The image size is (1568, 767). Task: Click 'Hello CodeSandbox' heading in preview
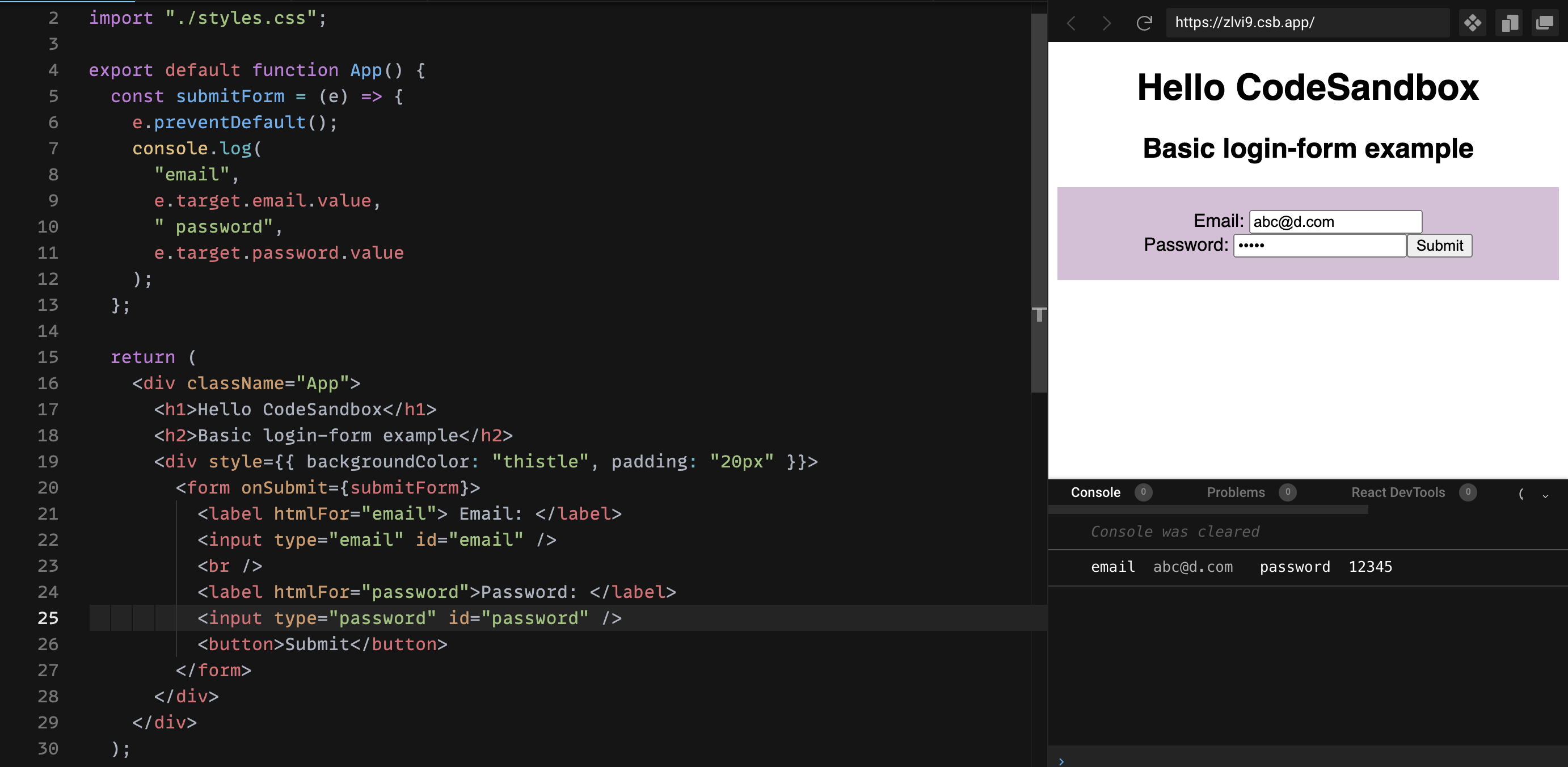coord(1308,87)
